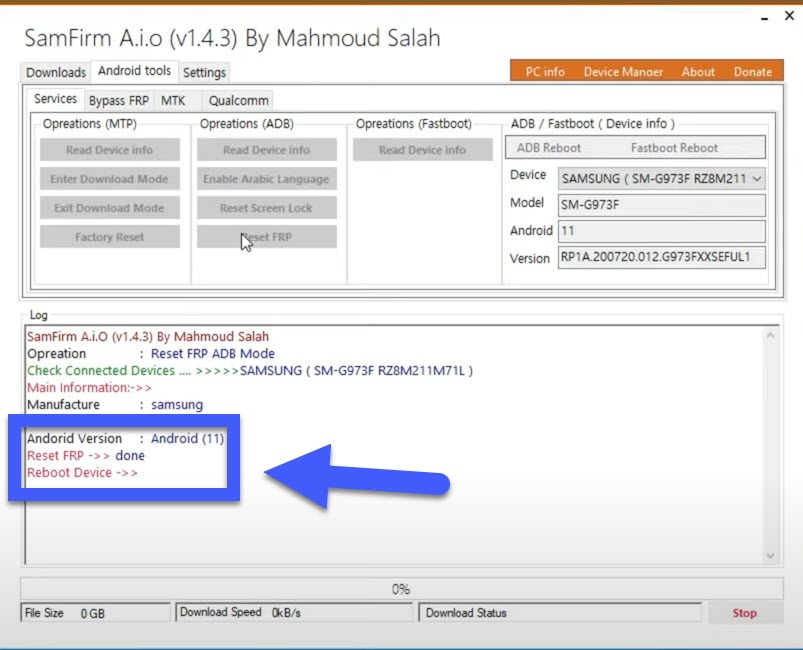
Task: Click log line 'Reset FRP ->> done'
Action: pos(86,455)
